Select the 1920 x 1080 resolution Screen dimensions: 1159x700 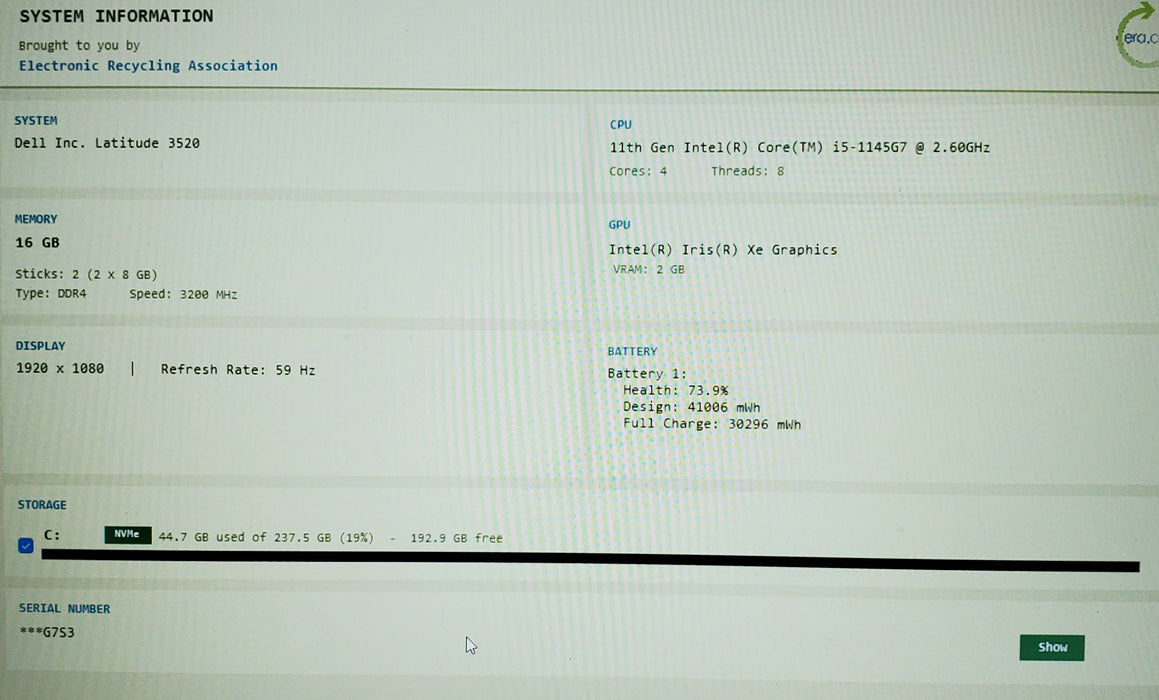click(60, 368)
